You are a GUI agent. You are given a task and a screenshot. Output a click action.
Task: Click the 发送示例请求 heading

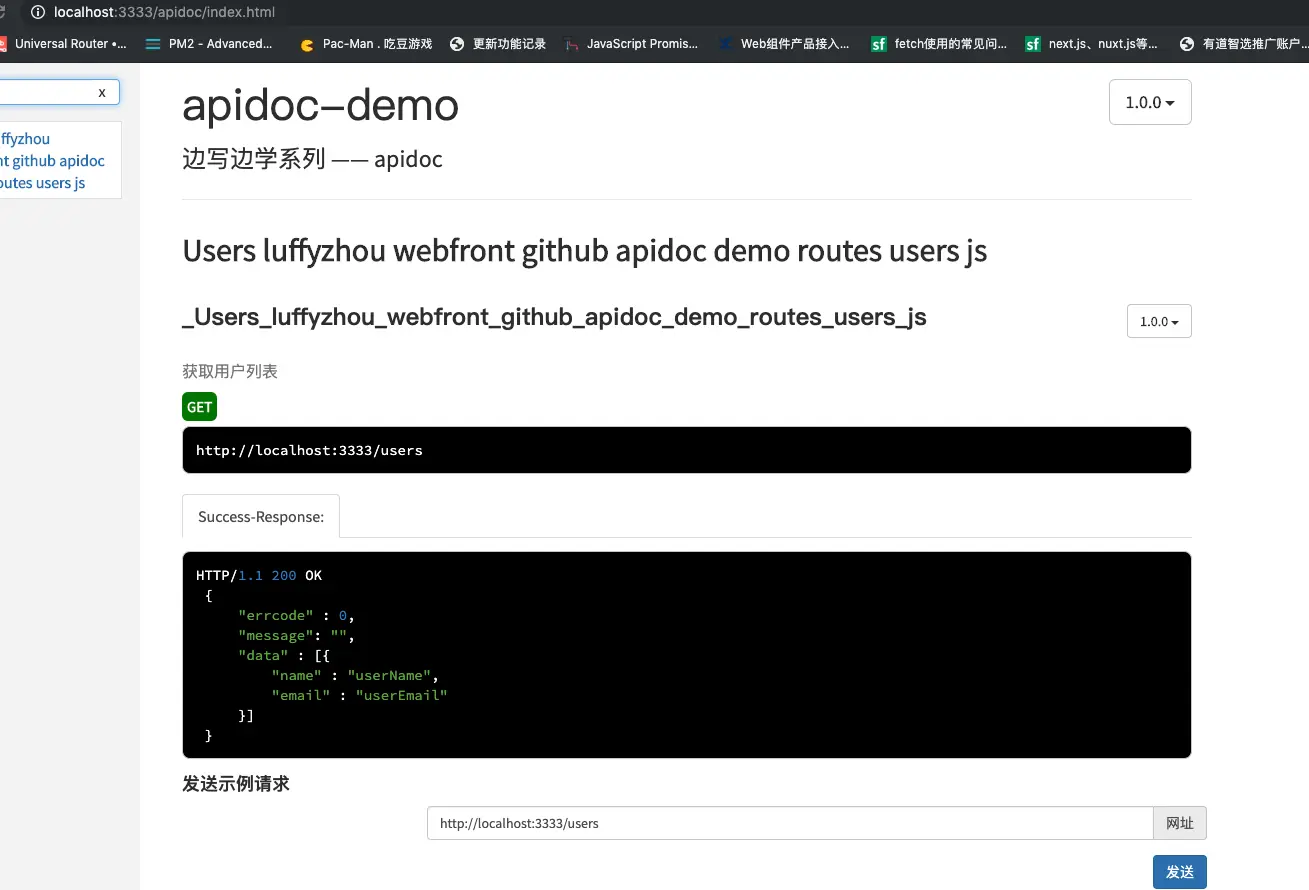point(236,784)
